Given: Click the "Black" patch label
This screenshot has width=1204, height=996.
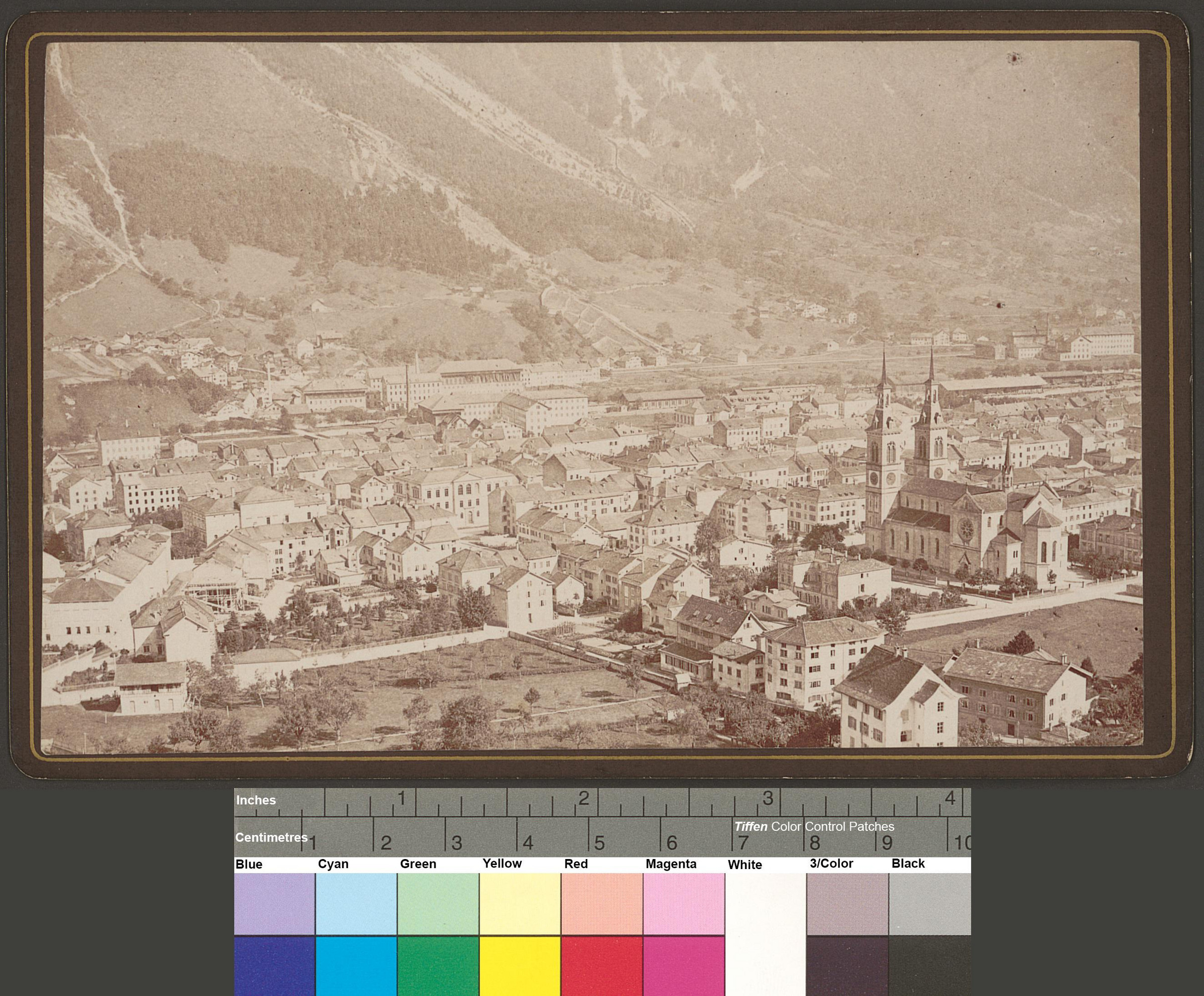Looking at the screenshot, I should 908,863.
